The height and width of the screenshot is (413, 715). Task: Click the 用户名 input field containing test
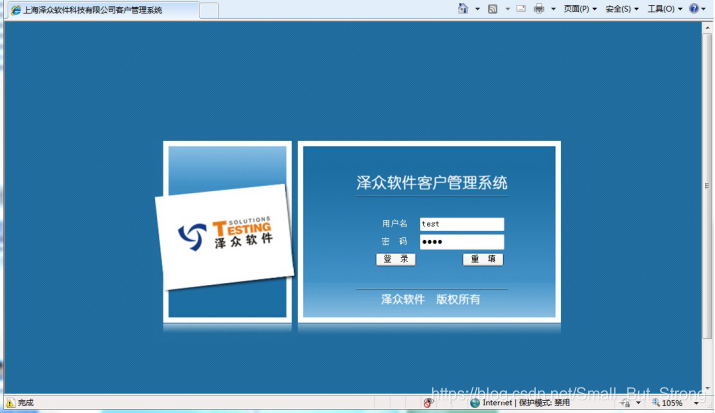[462, 224]
